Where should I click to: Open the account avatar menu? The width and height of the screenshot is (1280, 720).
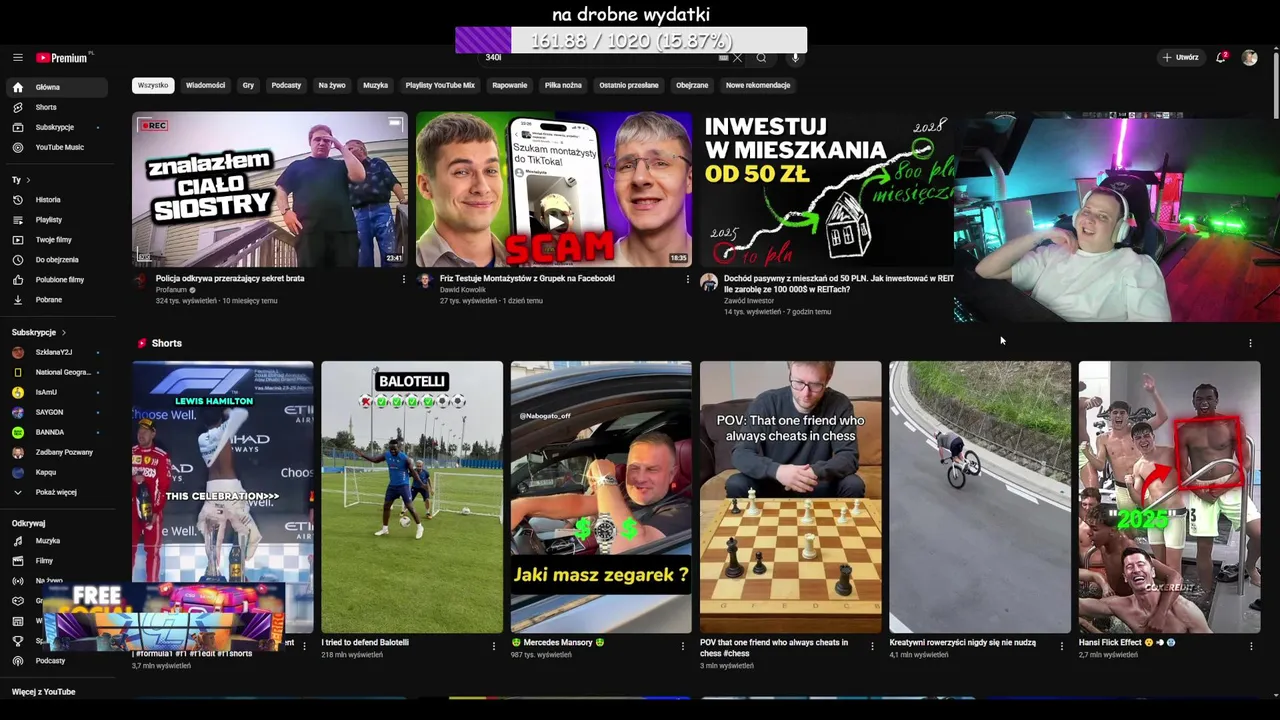tap(1249, 58)
